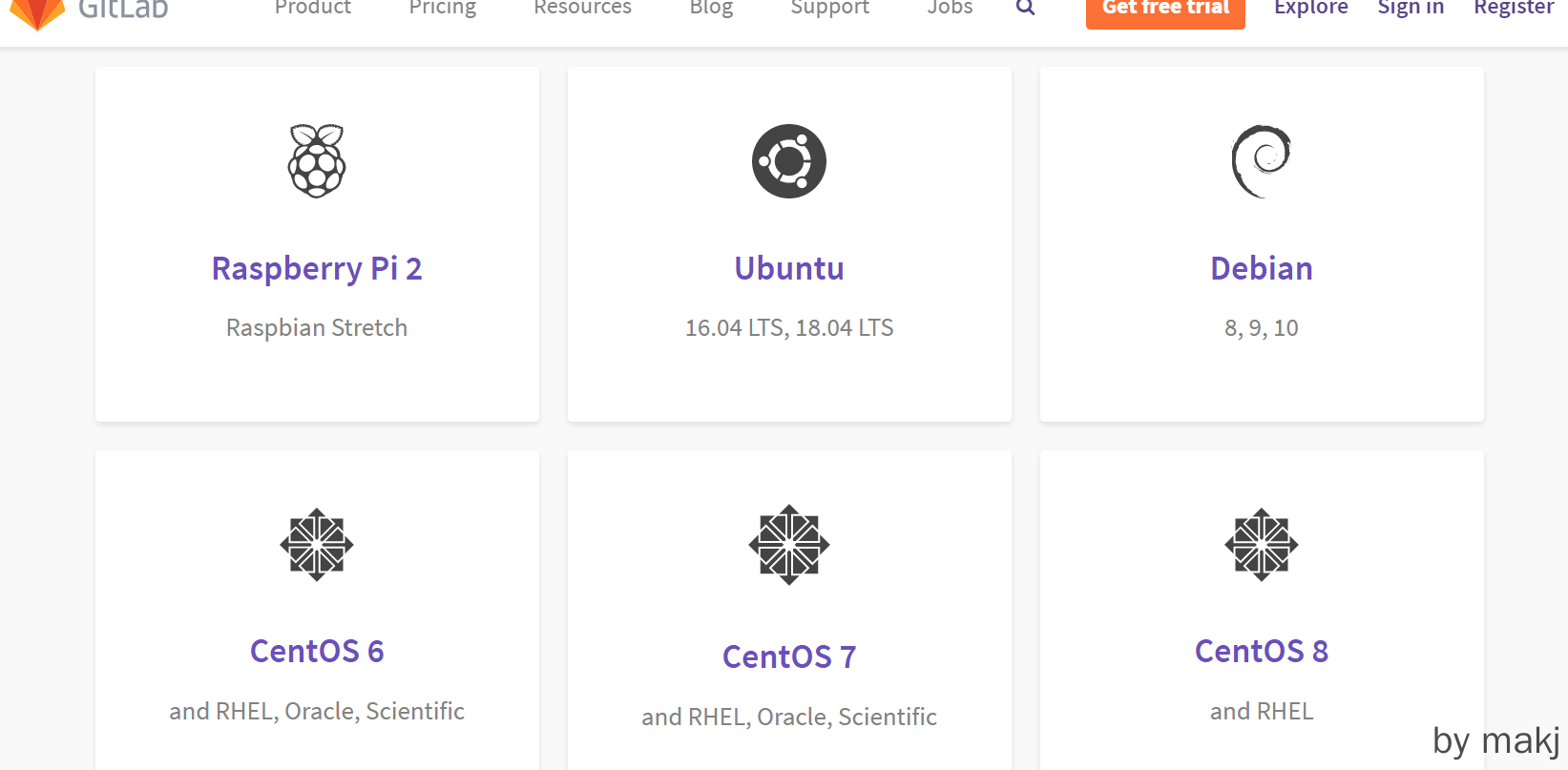Open the Resources menu
This screenshot has width=1568, height=770.
tap(582, 8)
